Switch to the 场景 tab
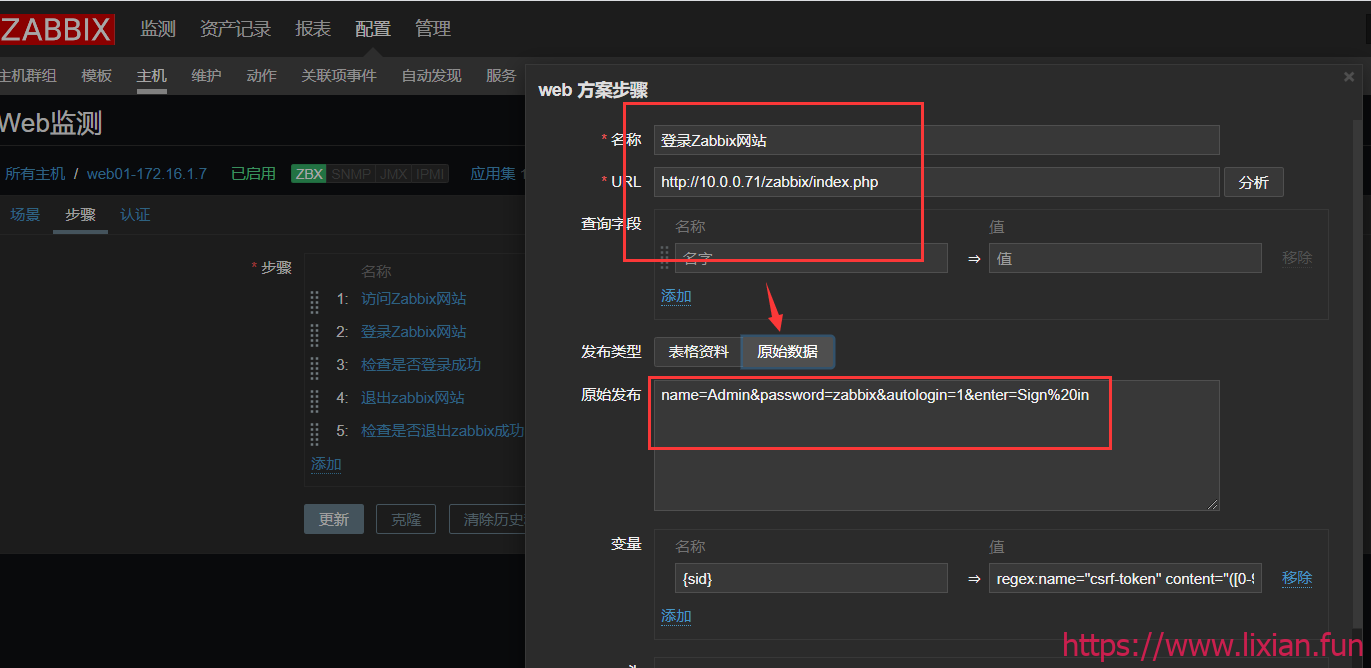Screen dimensions: 1371x668 coord(25,215)
